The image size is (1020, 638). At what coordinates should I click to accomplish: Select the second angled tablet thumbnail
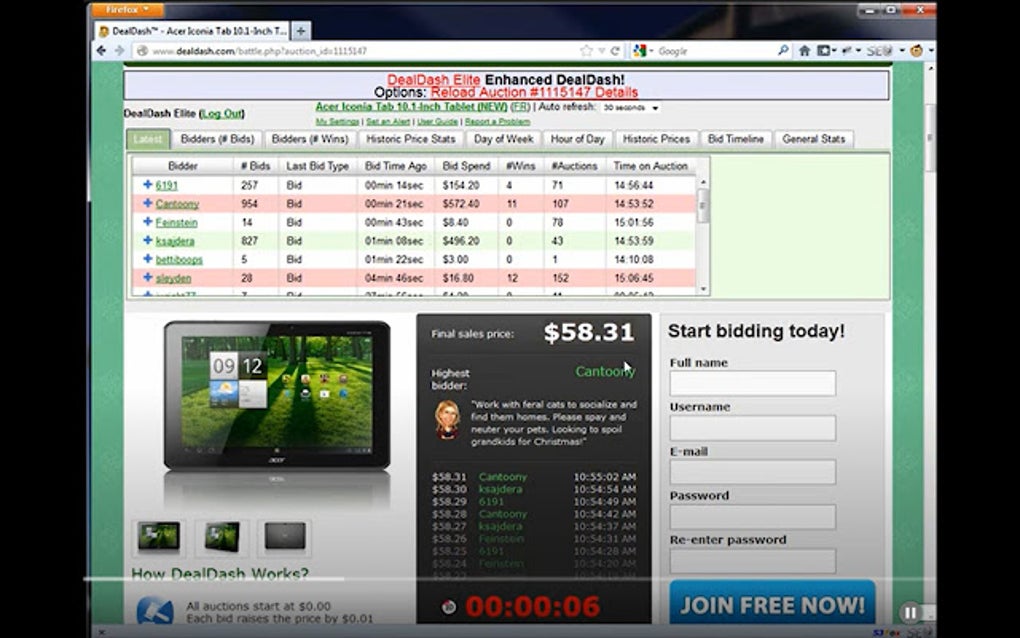tap(222, 537)
